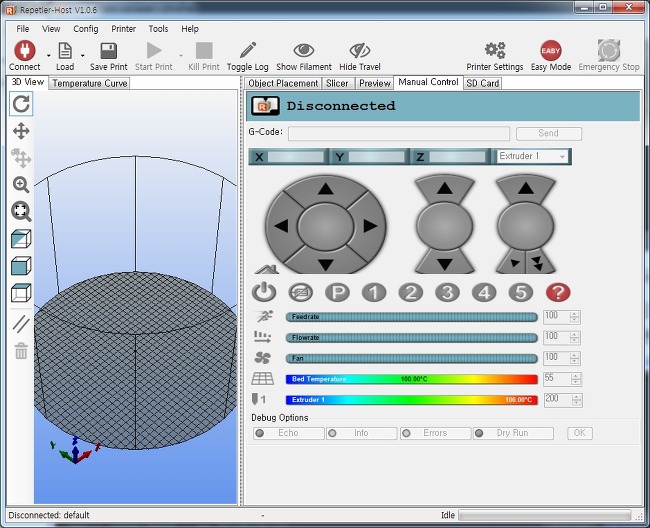Enable Echo debug option

289,433
